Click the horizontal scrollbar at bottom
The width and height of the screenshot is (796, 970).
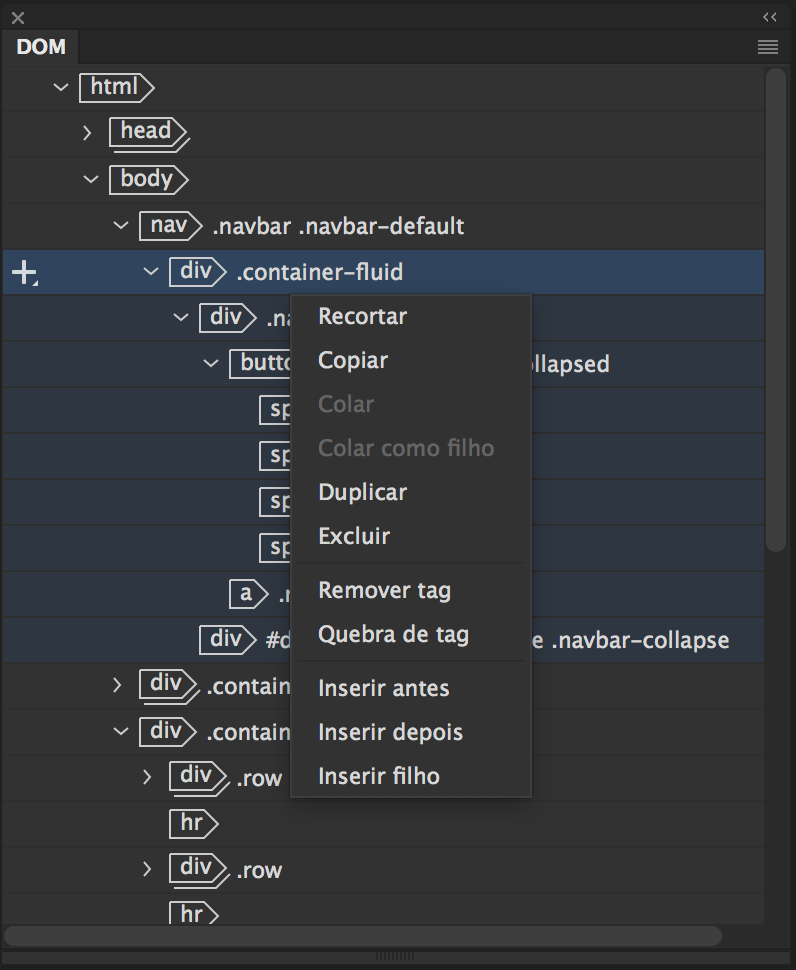362,936
